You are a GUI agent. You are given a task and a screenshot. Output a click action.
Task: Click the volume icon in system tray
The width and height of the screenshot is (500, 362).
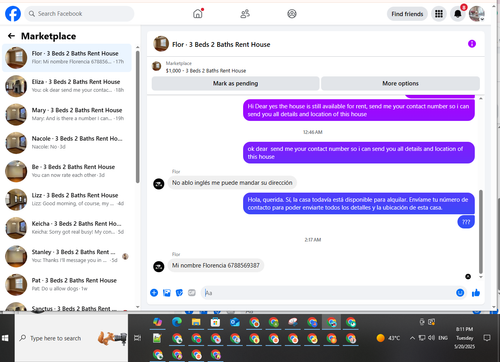click(432, 338)
